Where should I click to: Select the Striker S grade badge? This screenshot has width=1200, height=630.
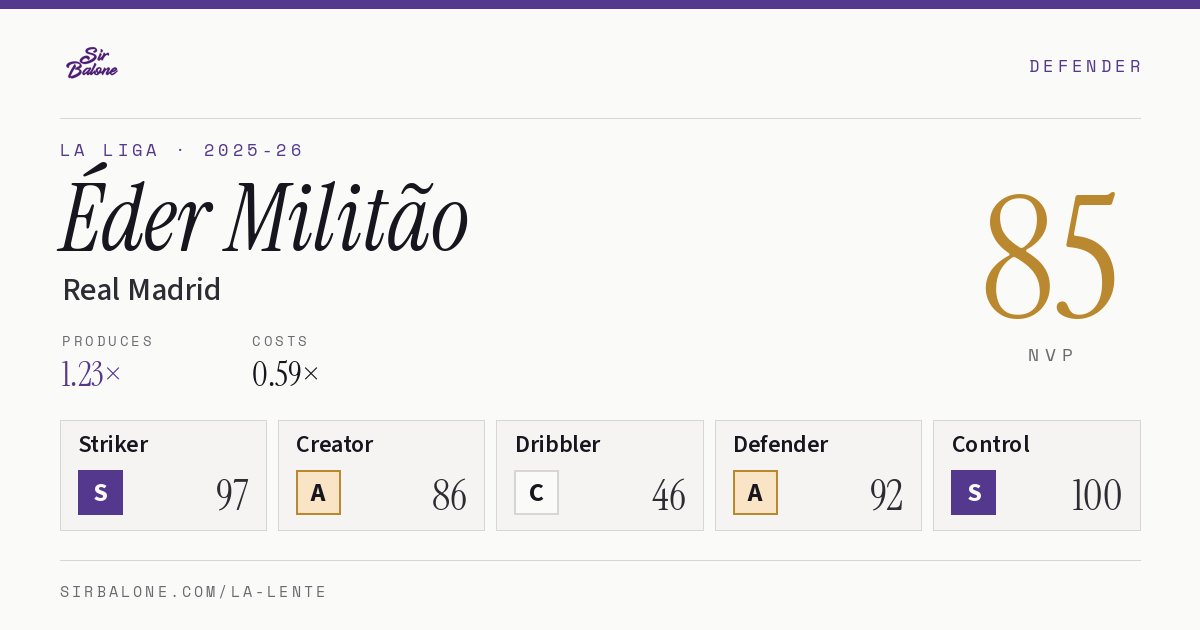(100, 492)
